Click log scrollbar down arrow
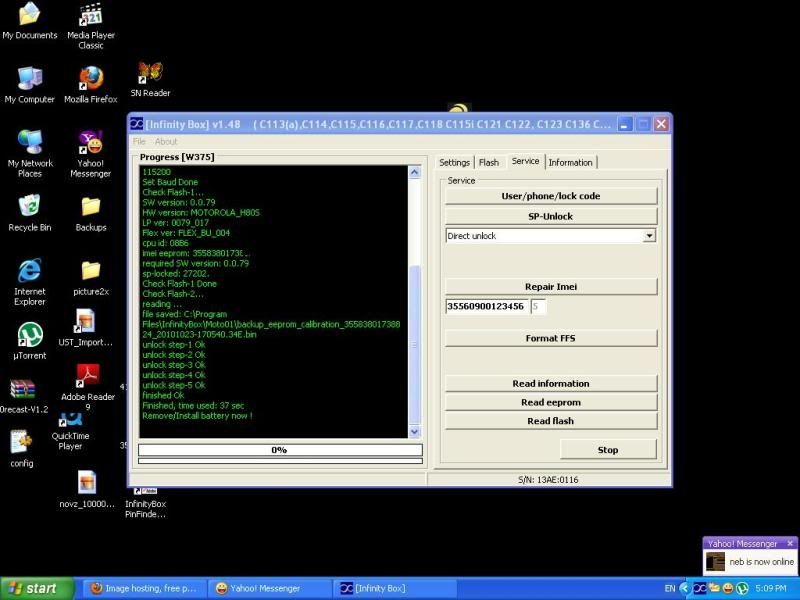The height and width of the screenshot is (600, 800). point(414,432)
